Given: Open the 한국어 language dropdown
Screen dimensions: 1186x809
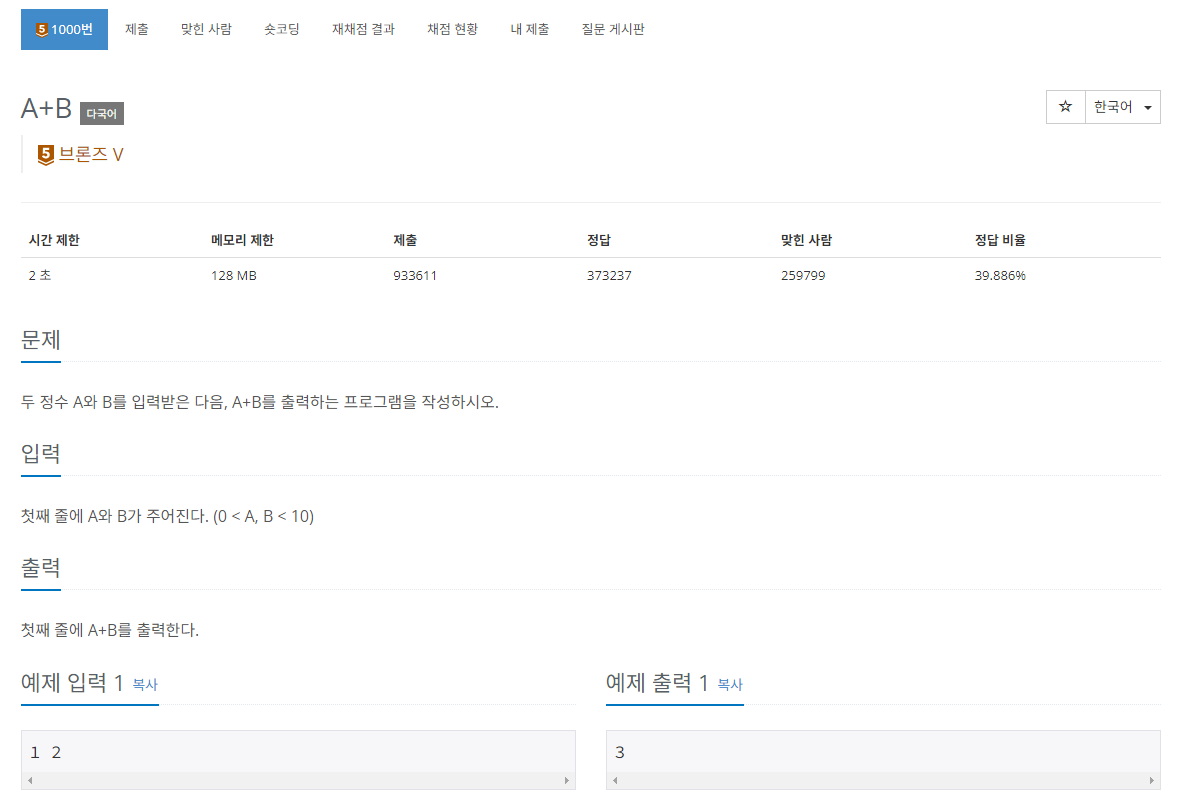Looking at the screenshot, I should pos(1122,107).
